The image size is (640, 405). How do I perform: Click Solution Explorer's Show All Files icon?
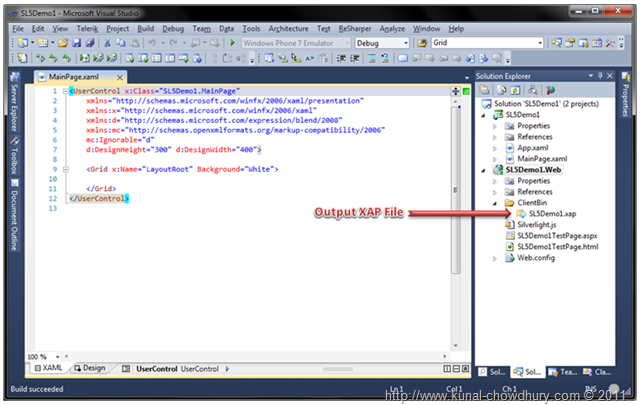point(503,89)
